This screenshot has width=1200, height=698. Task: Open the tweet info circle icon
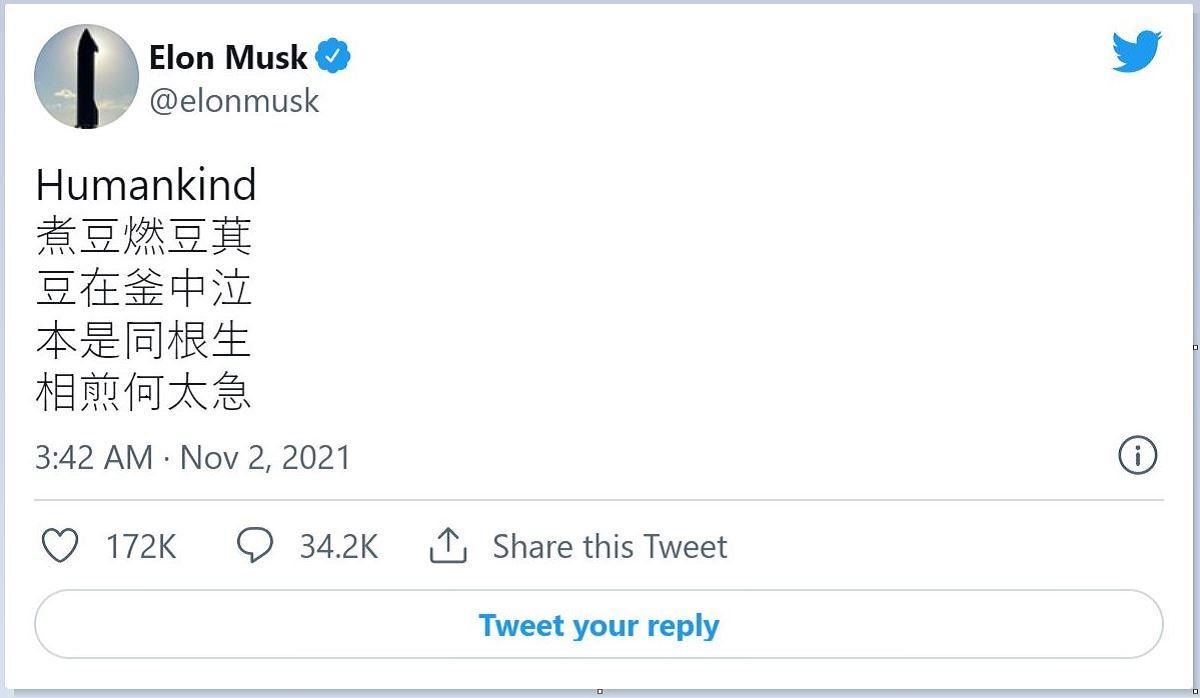tap(1137, 456)
